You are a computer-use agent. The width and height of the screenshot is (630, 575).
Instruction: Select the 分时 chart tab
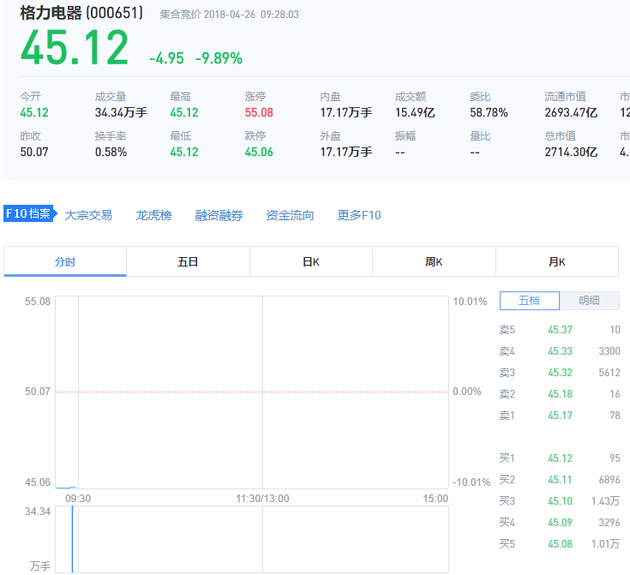tap(65, 262)
